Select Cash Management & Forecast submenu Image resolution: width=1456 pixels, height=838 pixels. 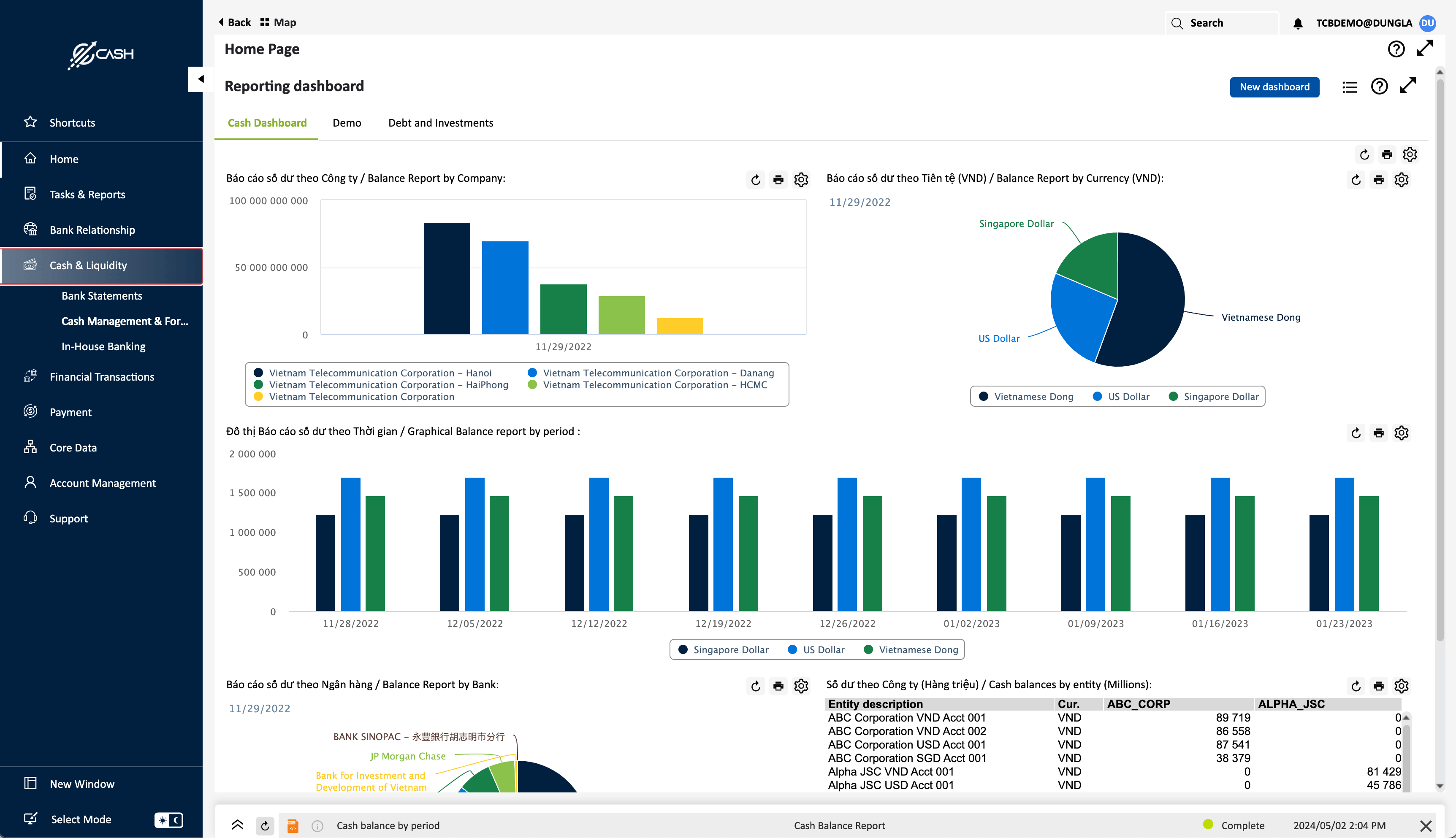[x=125, y=321]
